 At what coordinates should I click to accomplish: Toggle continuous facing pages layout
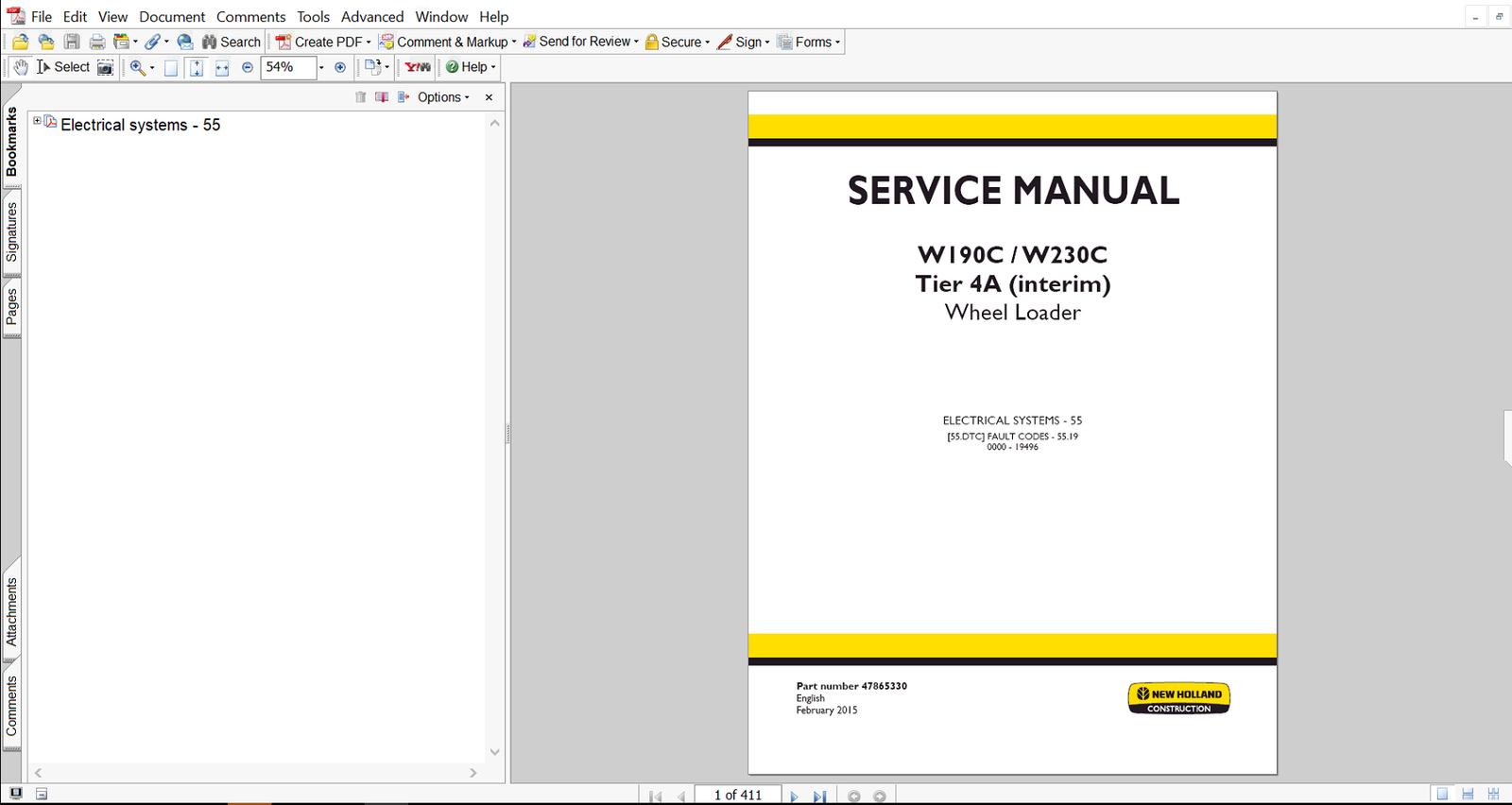tap(1493, 795)
